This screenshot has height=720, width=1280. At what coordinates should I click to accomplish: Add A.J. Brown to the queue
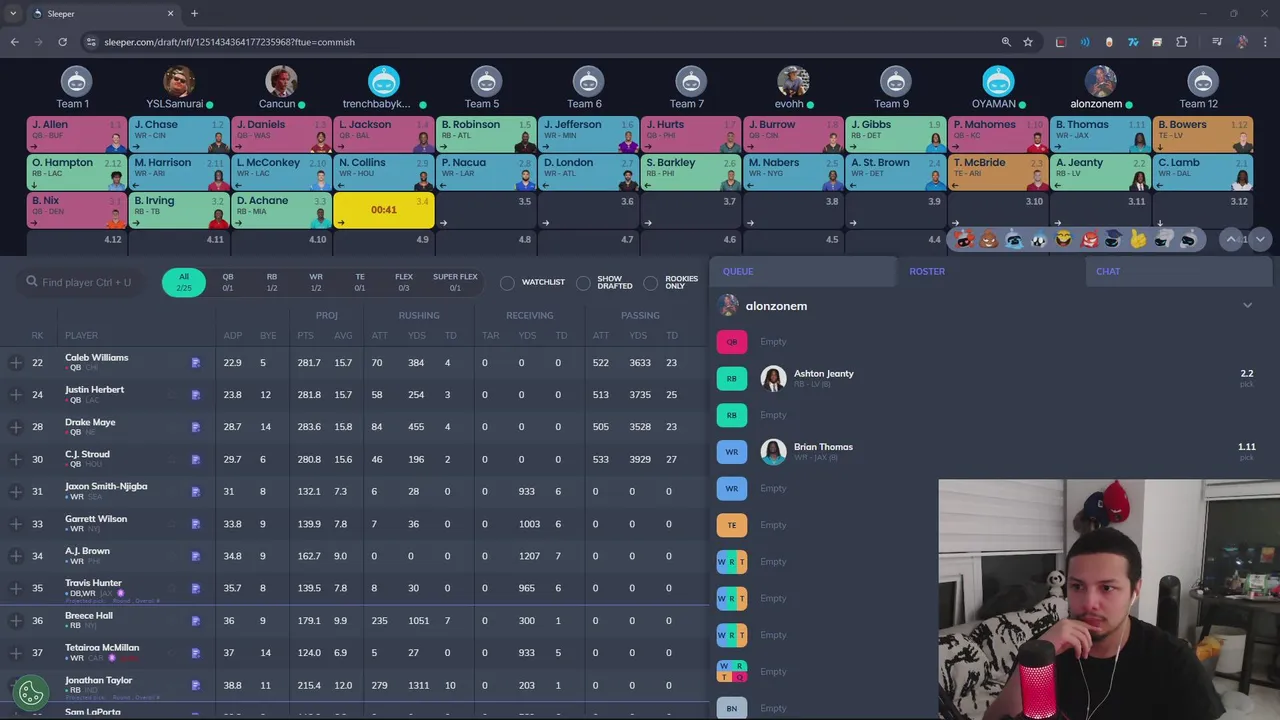point(16,556)
